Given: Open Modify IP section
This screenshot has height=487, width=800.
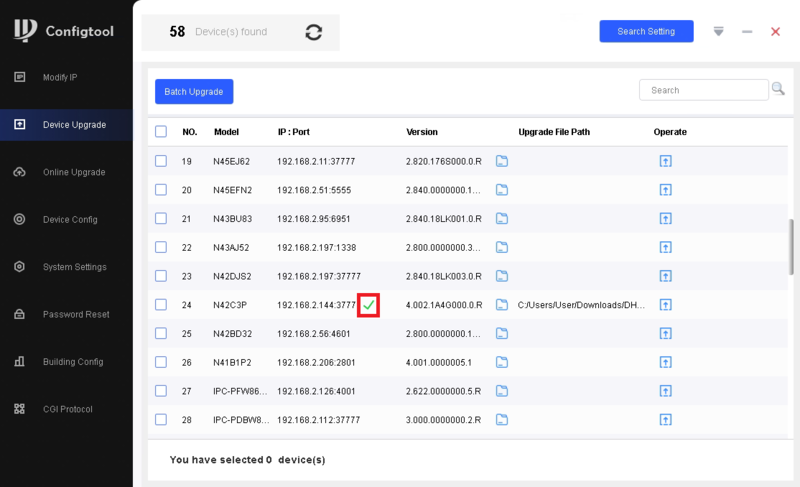Looking at the screenshot, I should click(x=60, y=77).
